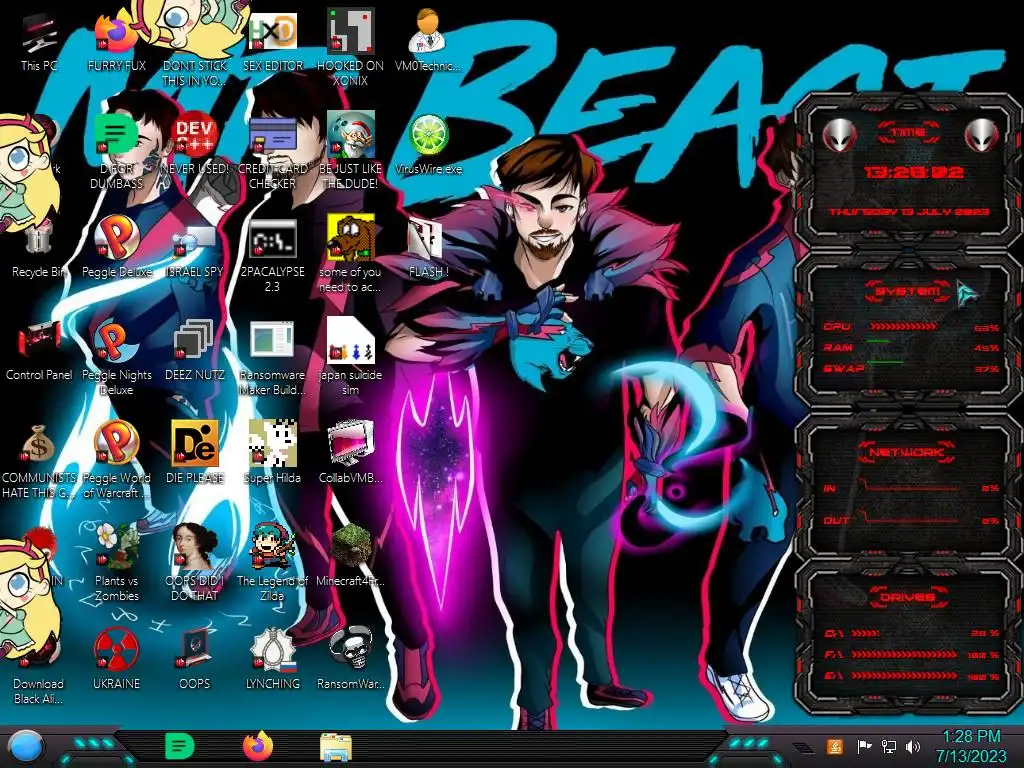Image resolution: width=1024 pixels, height=768 pixels.
Task: Click the widget date text THURSDAY 13 JULY 2023
Action: coord(909,212)
